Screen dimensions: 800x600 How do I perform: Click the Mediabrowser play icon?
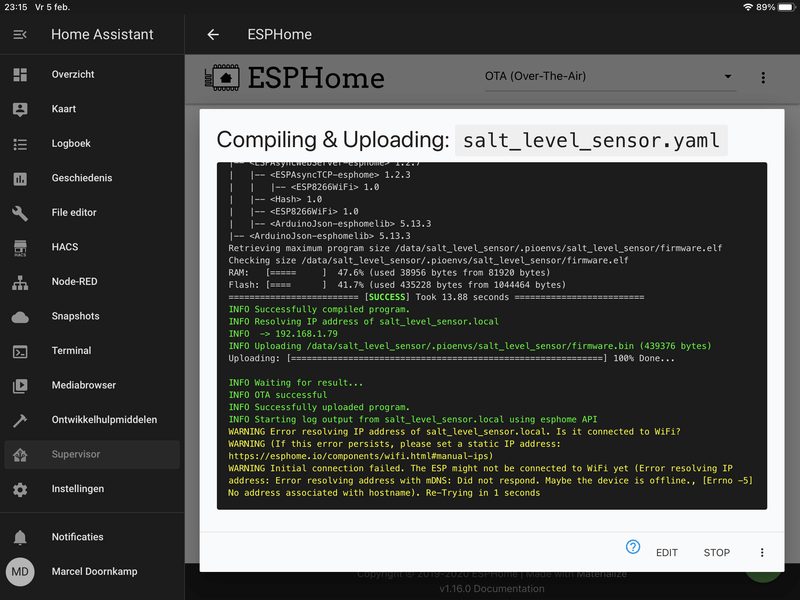(20, 386)
